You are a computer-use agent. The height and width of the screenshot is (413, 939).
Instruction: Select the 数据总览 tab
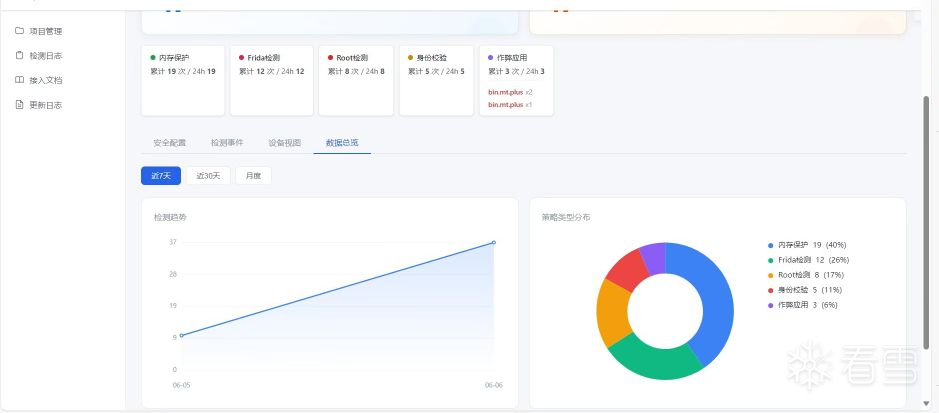(342, 143)
